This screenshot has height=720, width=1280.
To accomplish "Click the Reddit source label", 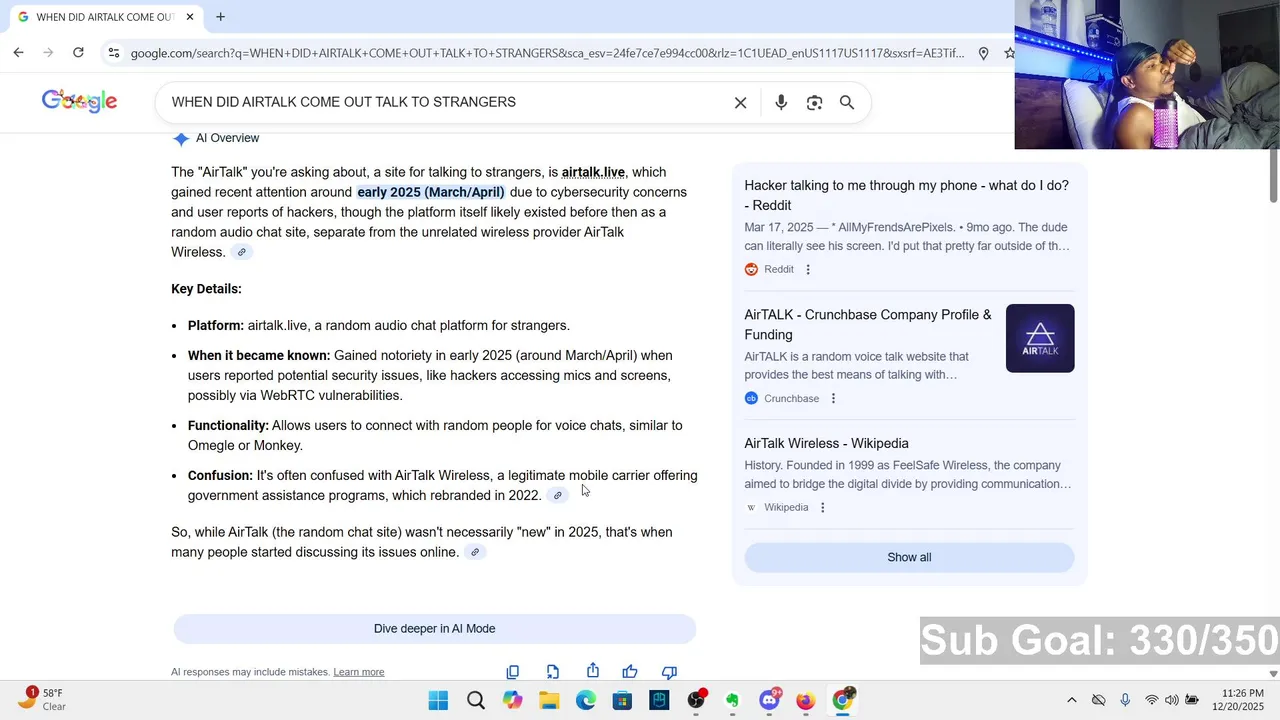I will [779, 269].
